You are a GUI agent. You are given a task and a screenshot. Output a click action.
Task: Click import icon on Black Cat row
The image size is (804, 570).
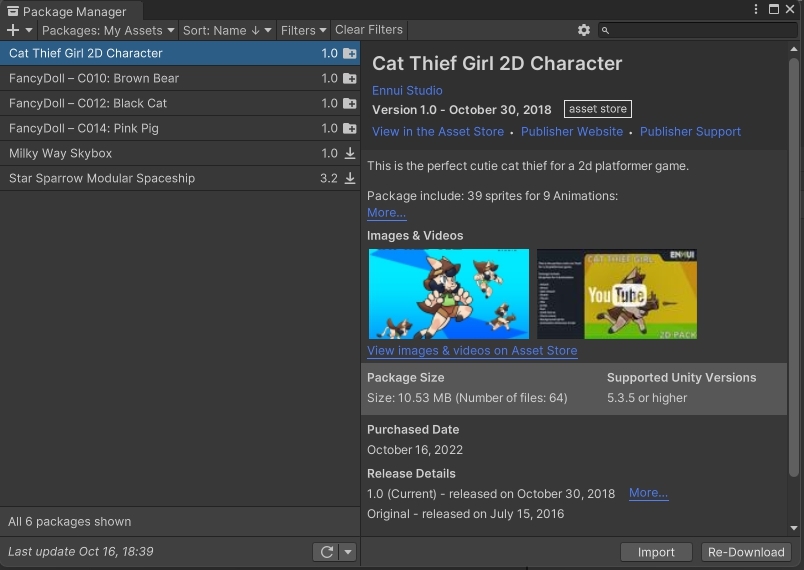tap(350, 104)
